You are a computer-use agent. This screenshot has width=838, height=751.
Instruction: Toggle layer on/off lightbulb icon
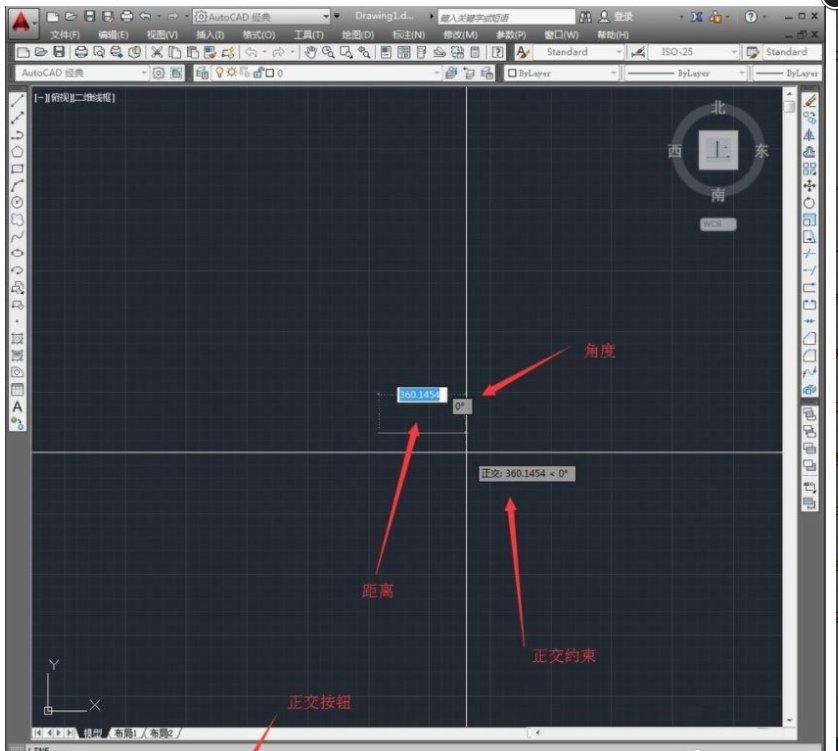pos(219,73)
